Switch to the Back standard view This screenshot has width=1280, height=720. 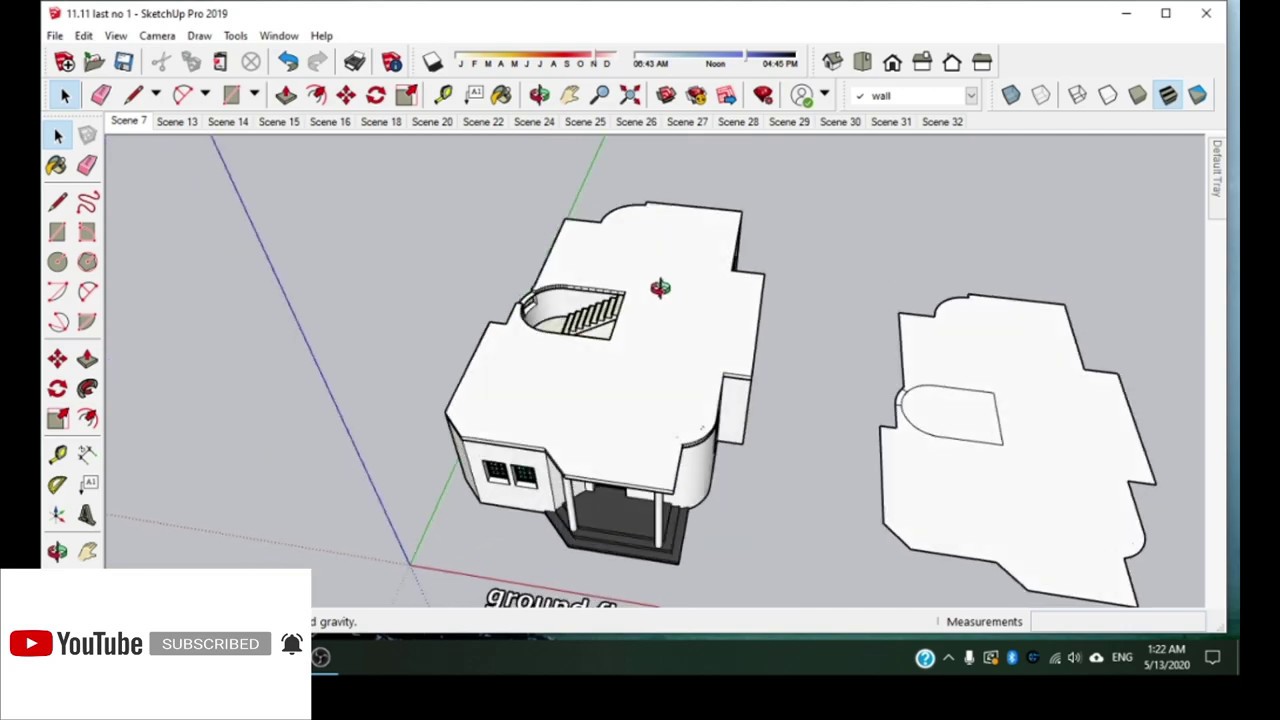point(952,62)
